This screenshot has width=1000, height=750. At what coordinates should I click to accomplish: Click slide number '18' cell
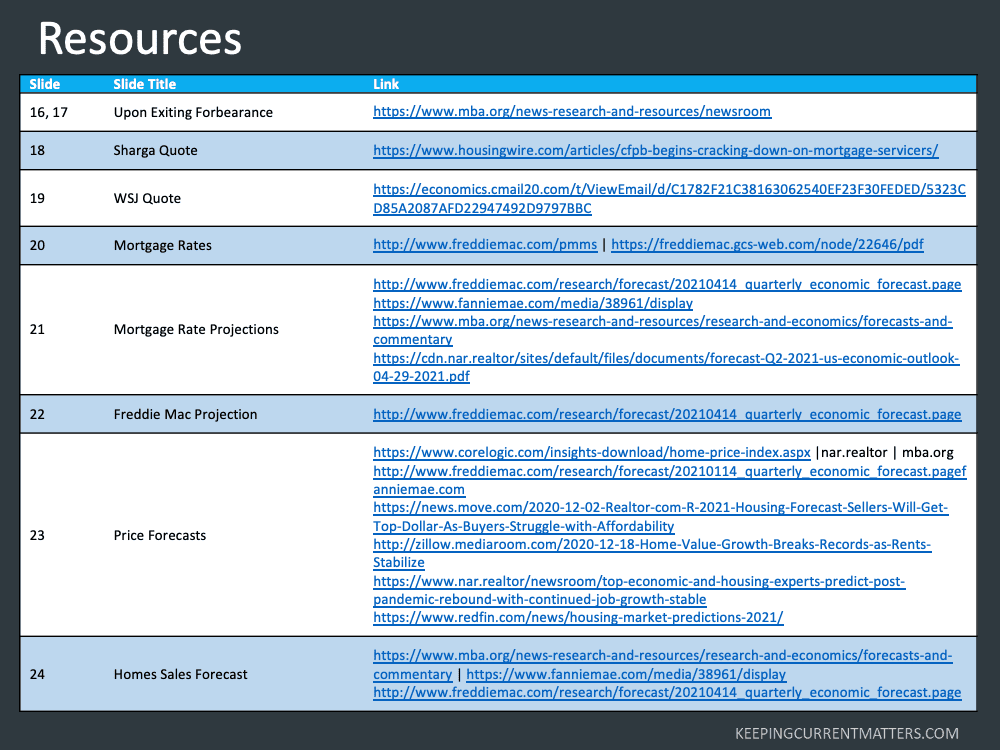[x=37, y=151]
